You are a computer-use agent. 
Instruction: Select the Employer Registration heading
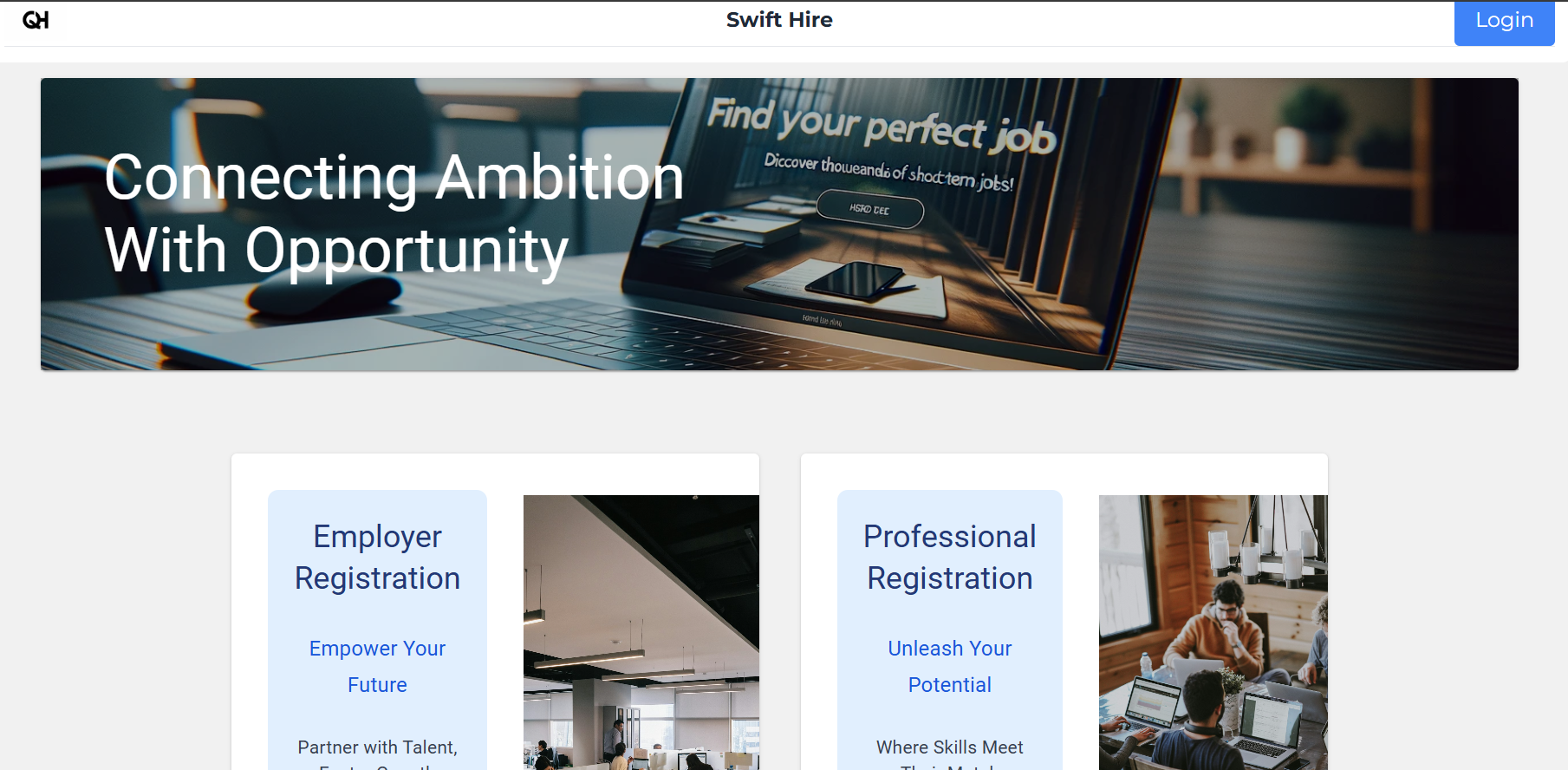[377, 558]
